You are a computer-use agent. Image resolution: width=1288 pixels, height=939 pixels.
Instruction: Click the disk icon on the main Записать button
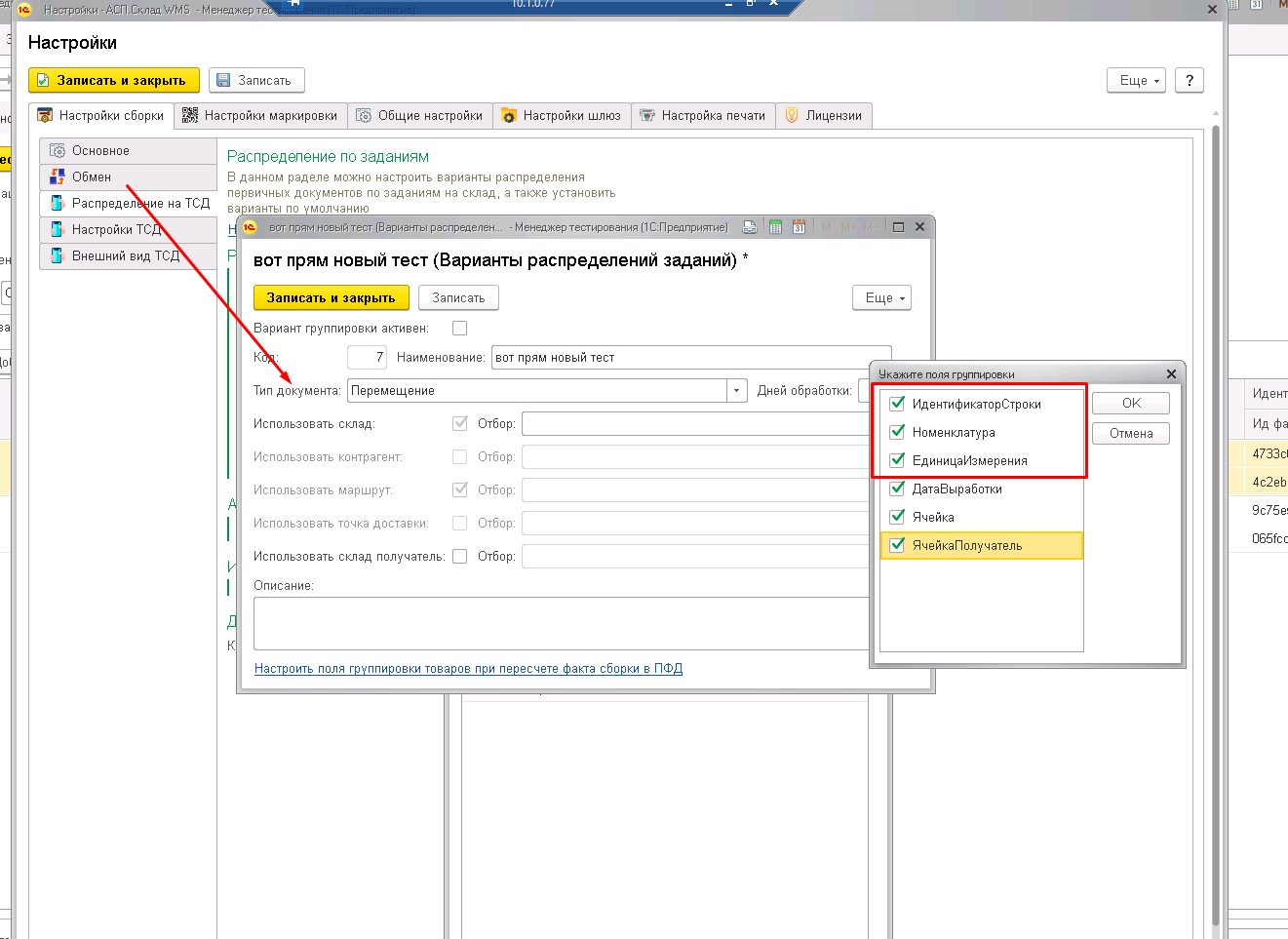(223, 80)
